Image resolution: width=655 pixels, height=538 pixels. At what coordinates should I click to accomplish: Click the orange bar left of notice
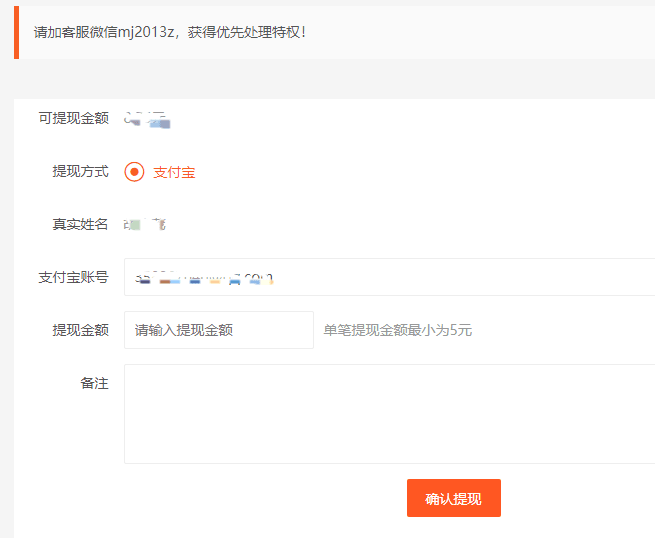coord(16,32)
